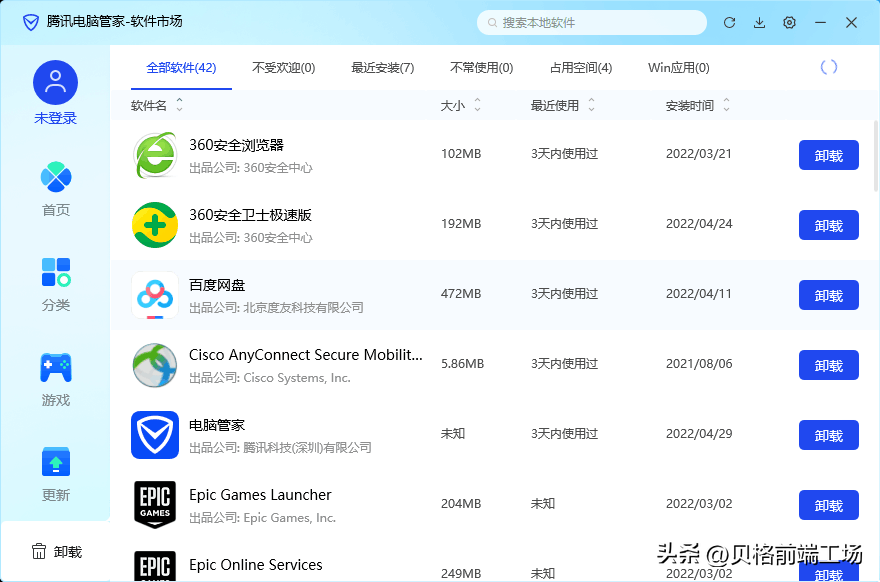The width and height of the screenshot is (880, 582).
Task: Switch to 占用空间(4) tab
Action: [x=581, y=68]
